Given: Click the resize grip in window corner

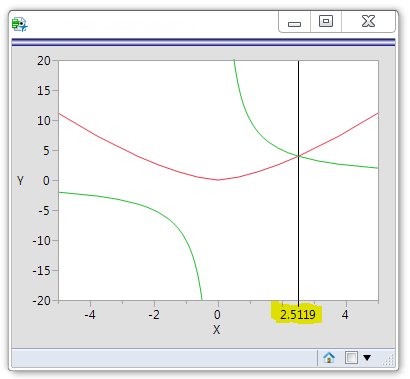Looking at the screenshot, I should 388,360.
